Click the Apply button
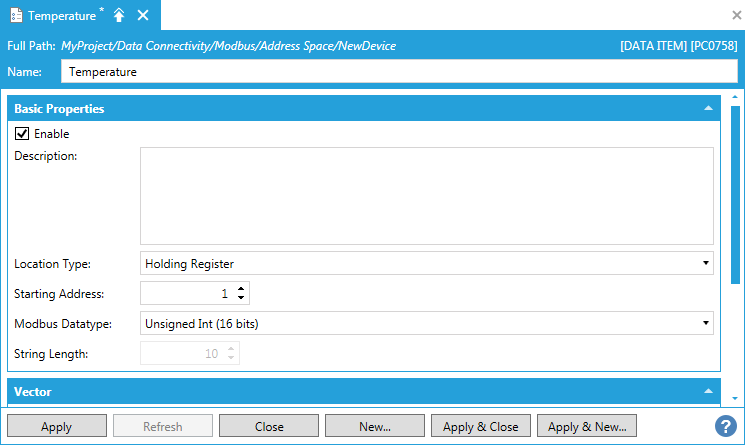 click(56, 427)
